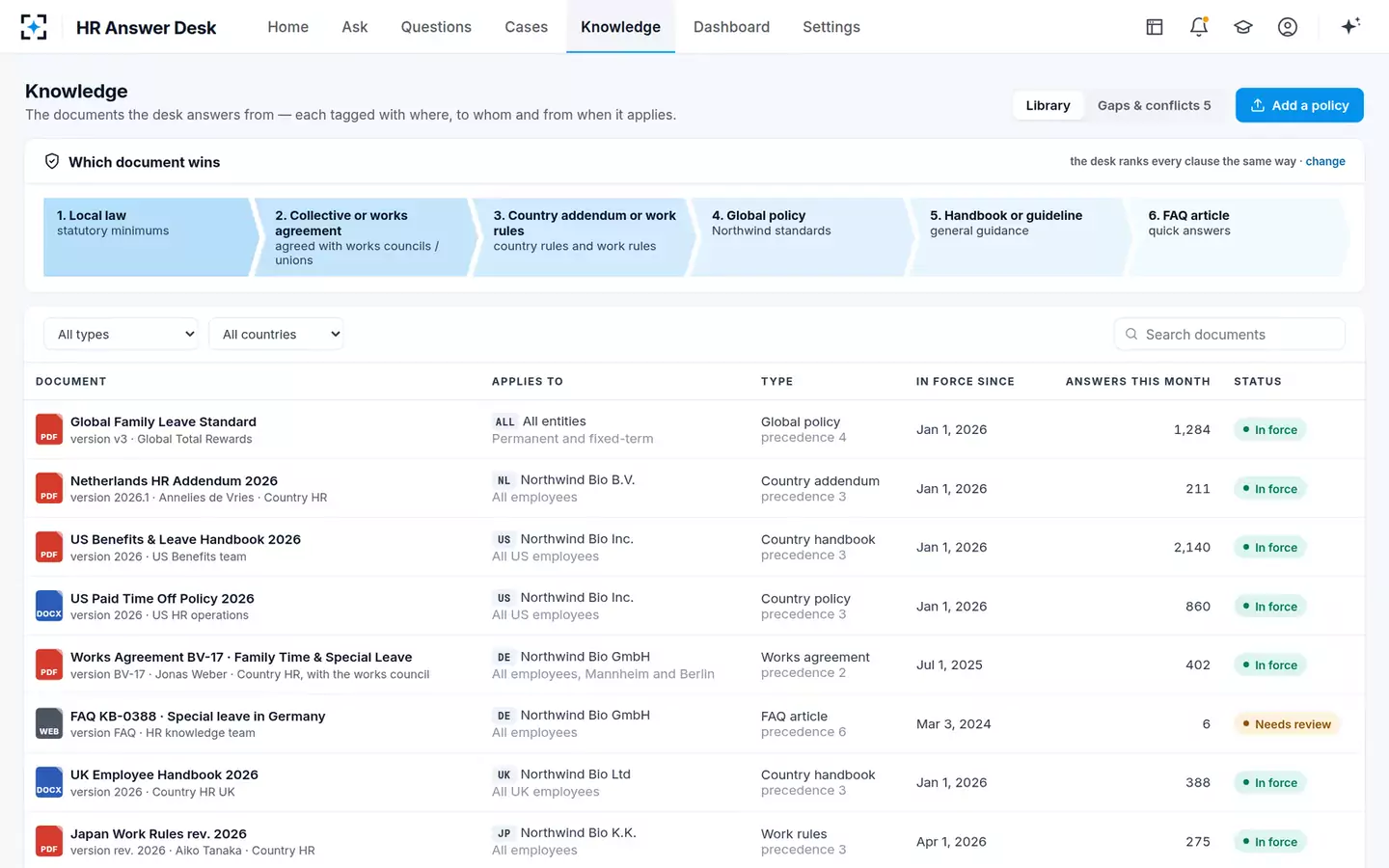Click the PDF icon for Netherlands HR Addendum 2026
Screen dimensions: 1389x868
pyautogui.click(x=49, y=488)
